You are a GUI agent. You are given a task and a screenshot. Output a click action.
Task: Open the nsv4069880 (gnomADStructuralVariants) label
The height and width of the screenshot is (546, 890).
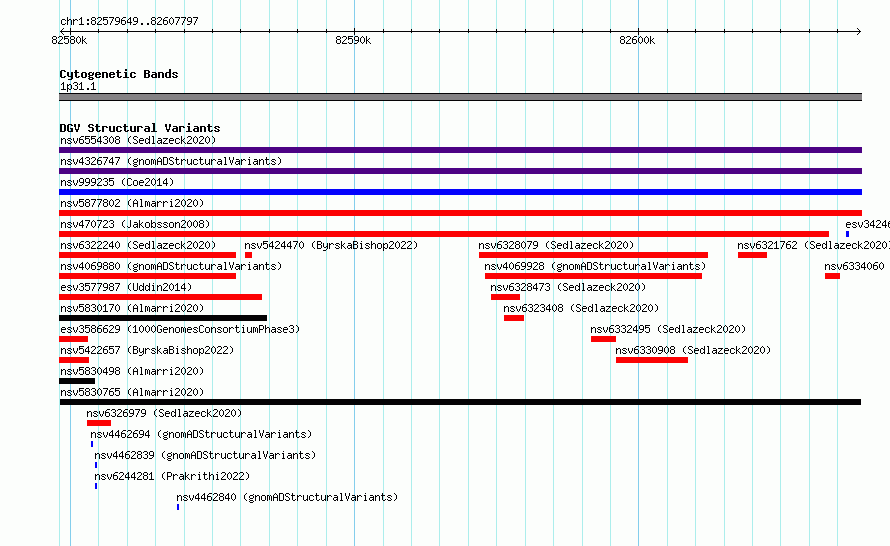point(171,266)
